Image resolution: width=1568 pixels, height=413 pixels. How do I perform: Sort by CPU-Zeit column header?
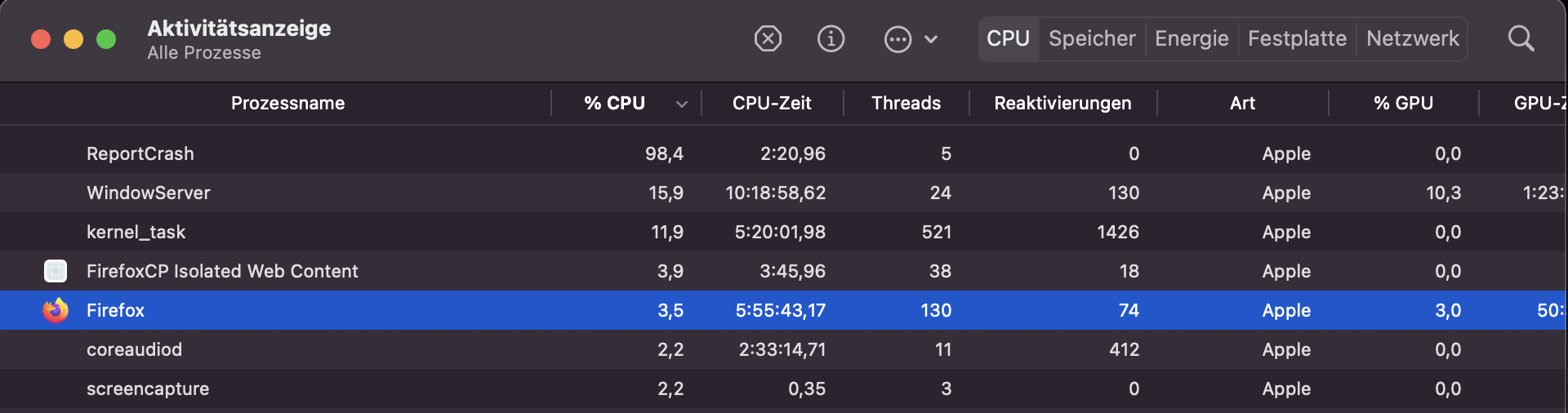772,104
